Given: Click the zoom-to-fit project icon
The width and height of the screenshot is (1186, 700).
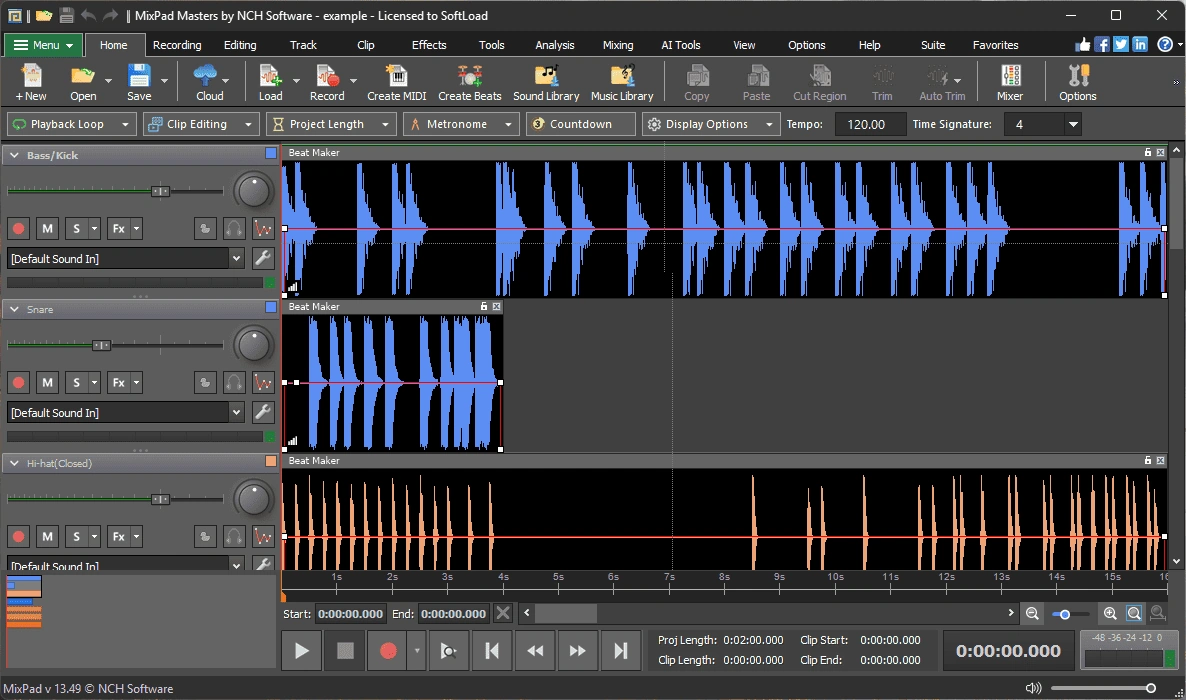Looking at the screenshot, I should (1134, 614).
